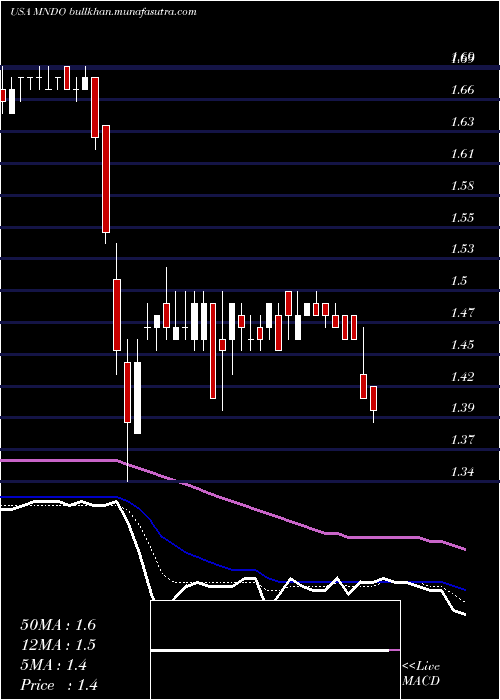Click the tall red candle falling to 1.55
The width and height of the screenshot is (500, 700).
[x=106, y=179]
